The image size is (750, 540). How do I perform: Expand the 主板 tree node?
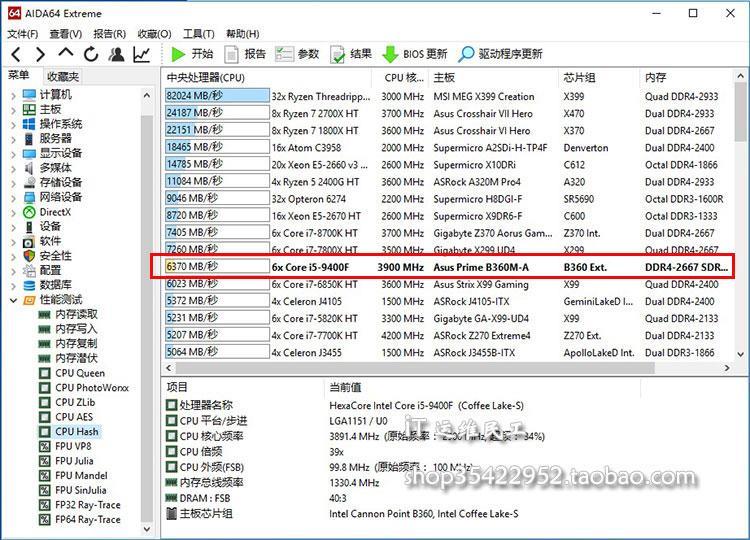(13, 109)
